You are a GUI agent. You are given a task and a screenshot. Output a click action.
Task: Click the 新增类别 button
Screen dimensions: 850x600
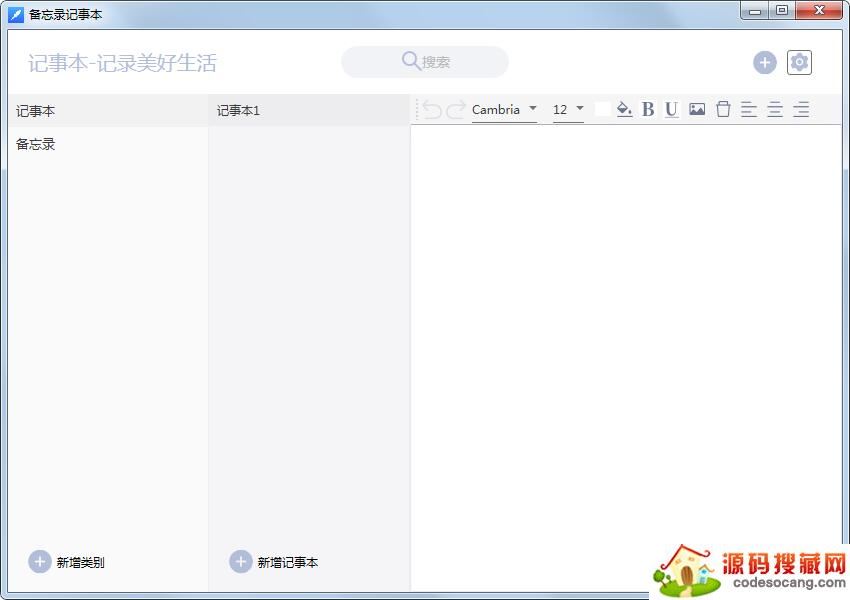coord(67,562)
